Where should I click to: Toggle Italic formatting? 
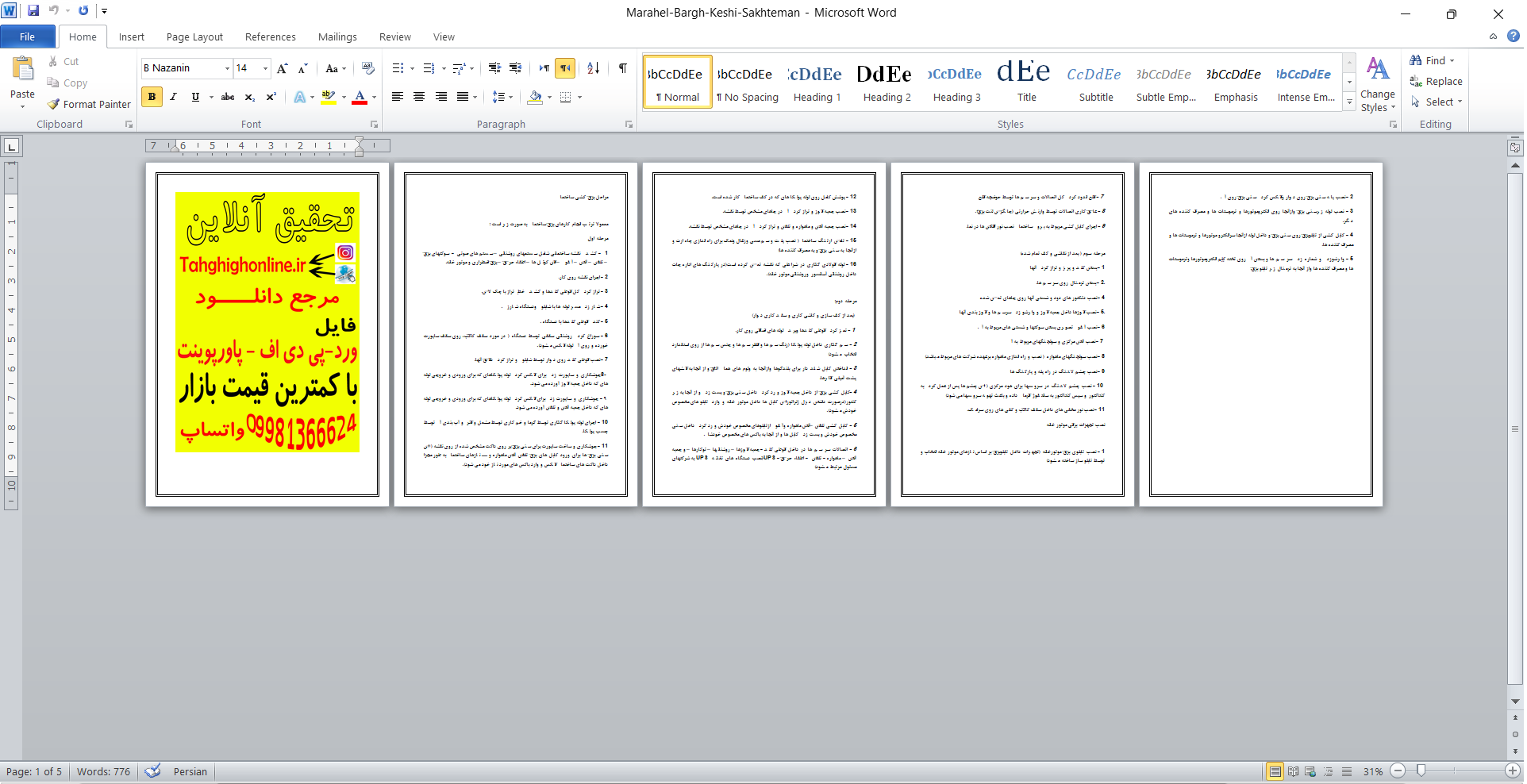pyautogui.click(x=173, y=97)
